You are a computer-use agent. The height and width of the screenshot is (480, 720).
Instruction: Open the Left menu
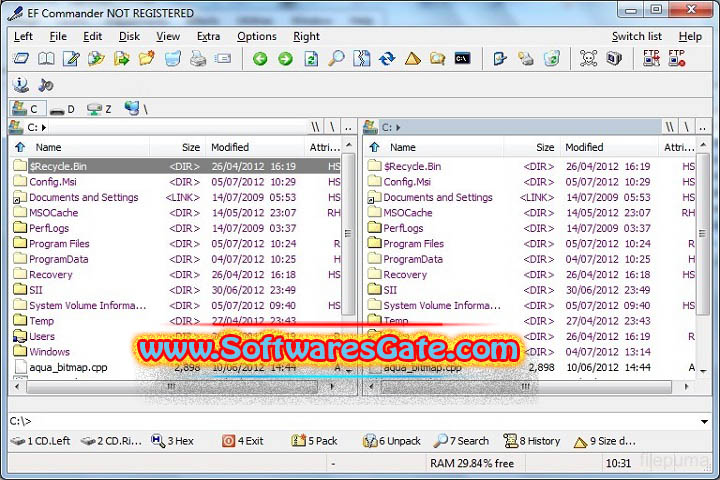point(23,36)
